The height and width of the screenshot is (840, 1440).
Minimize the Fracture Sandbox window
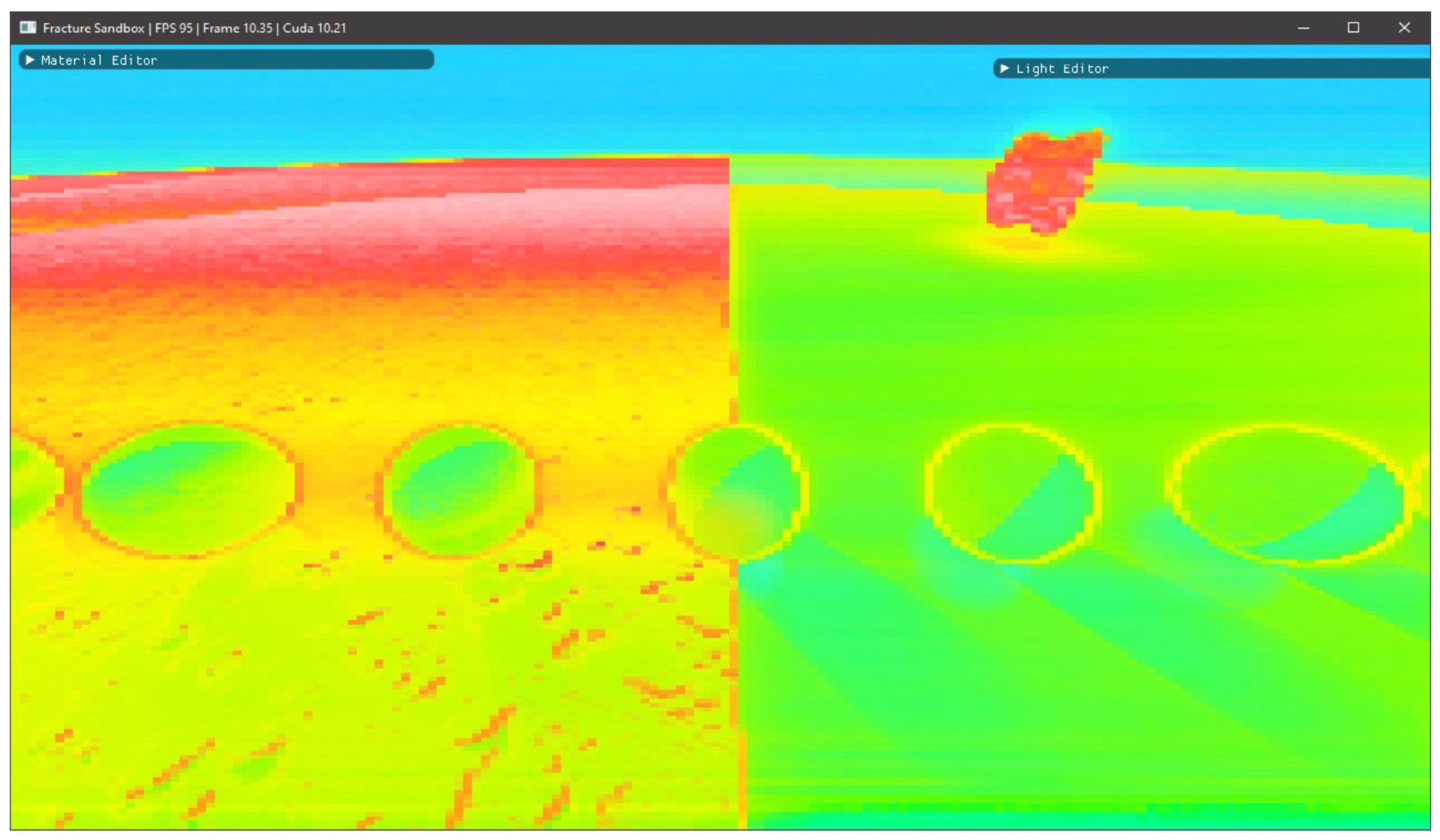(1304, 27)
